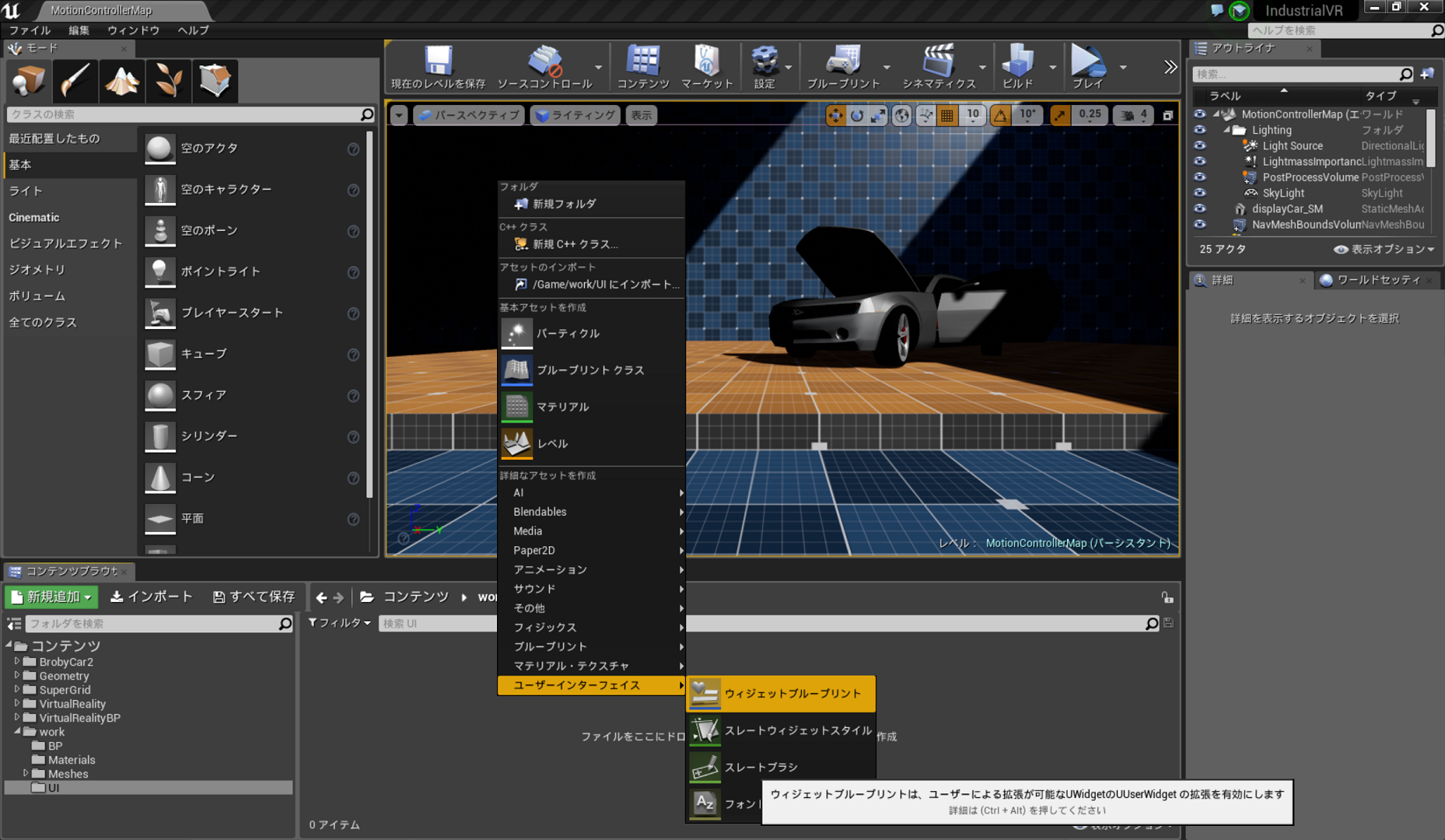Image resolution: width=1445 pixels, height=840 pixels.
Task: Toggle world/local coordinate system icon
Action: pos(901,115)
